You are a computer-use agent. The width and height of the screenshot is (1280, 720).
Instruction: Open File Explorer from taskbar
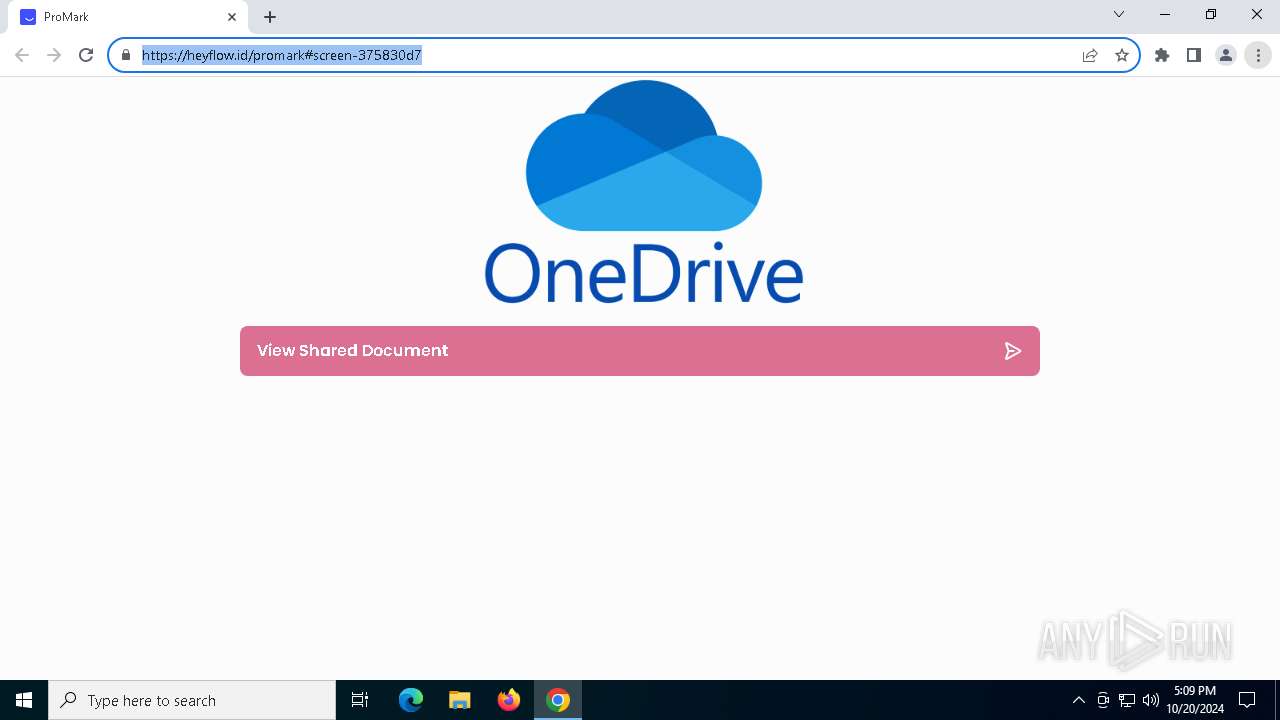(x=460, y=700)
